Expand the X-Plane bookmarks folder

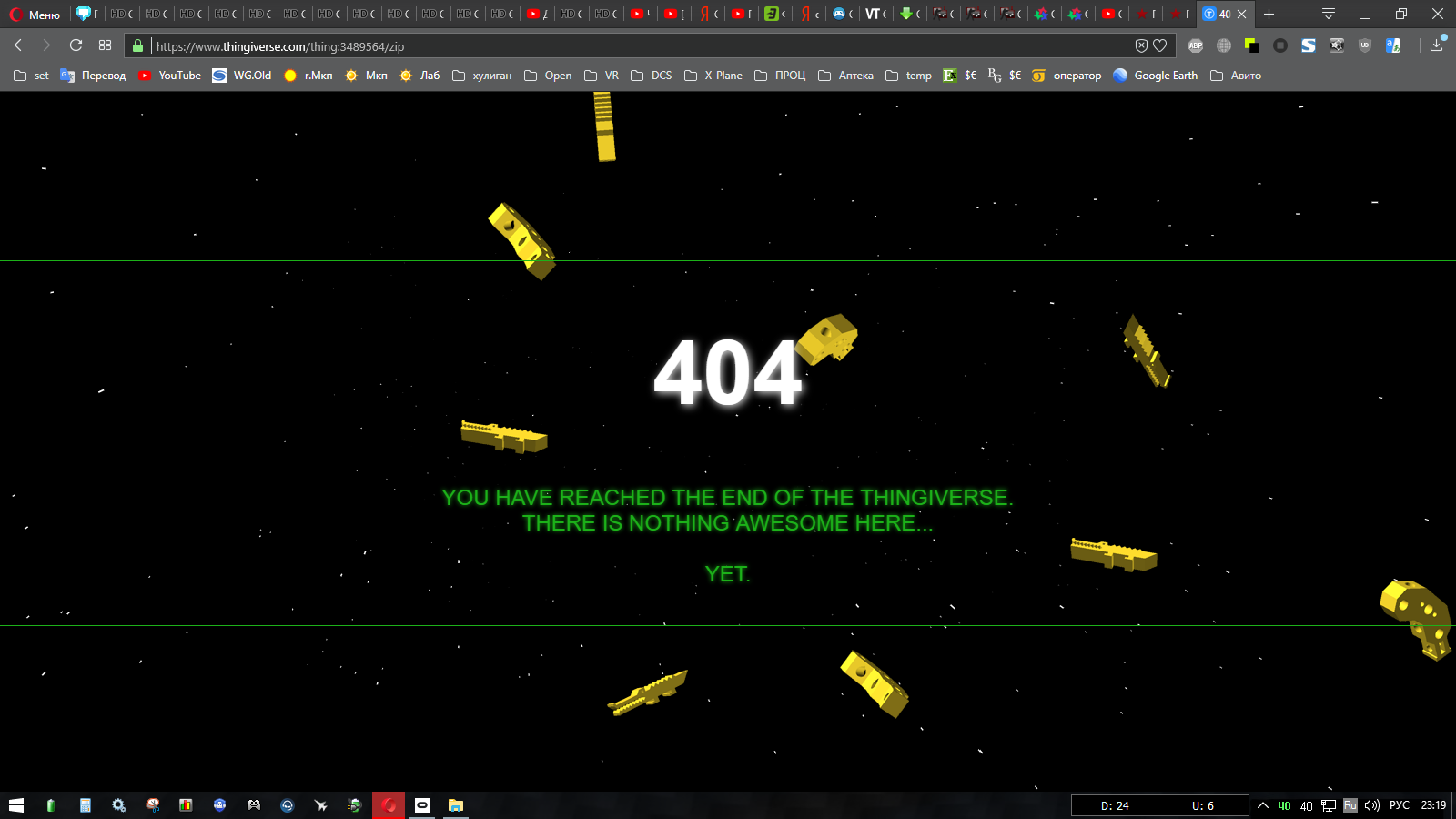tap(713, 76)
